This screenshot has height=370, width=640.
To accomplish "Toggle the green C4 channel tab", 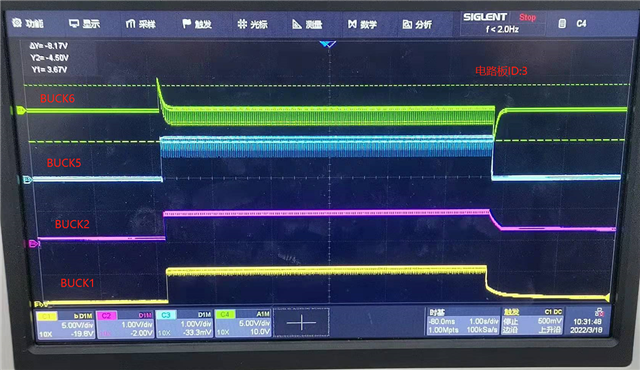I will click(225, 314).
